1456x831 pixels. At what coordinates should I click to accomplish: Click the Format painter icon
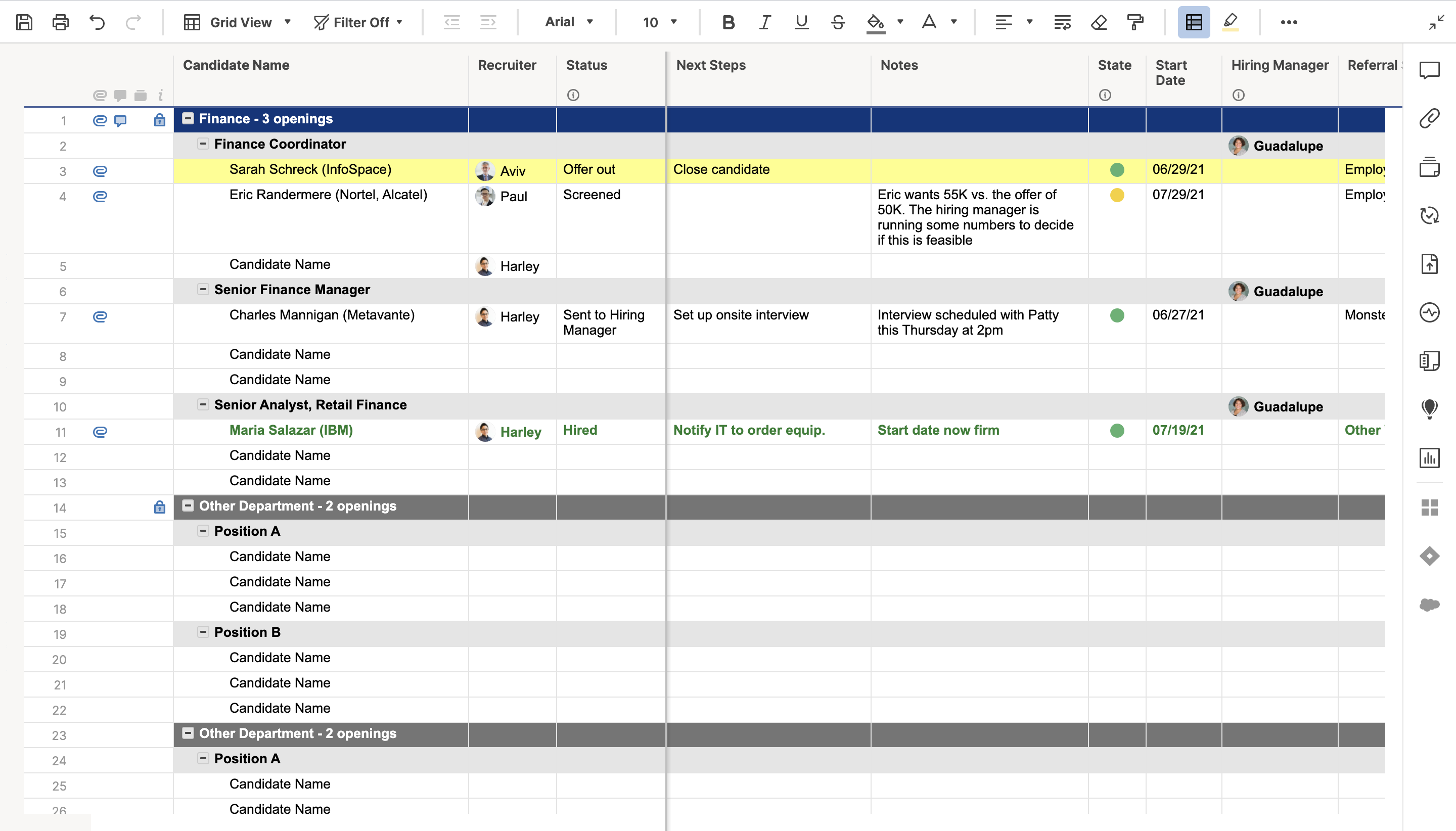[1135, 22]
